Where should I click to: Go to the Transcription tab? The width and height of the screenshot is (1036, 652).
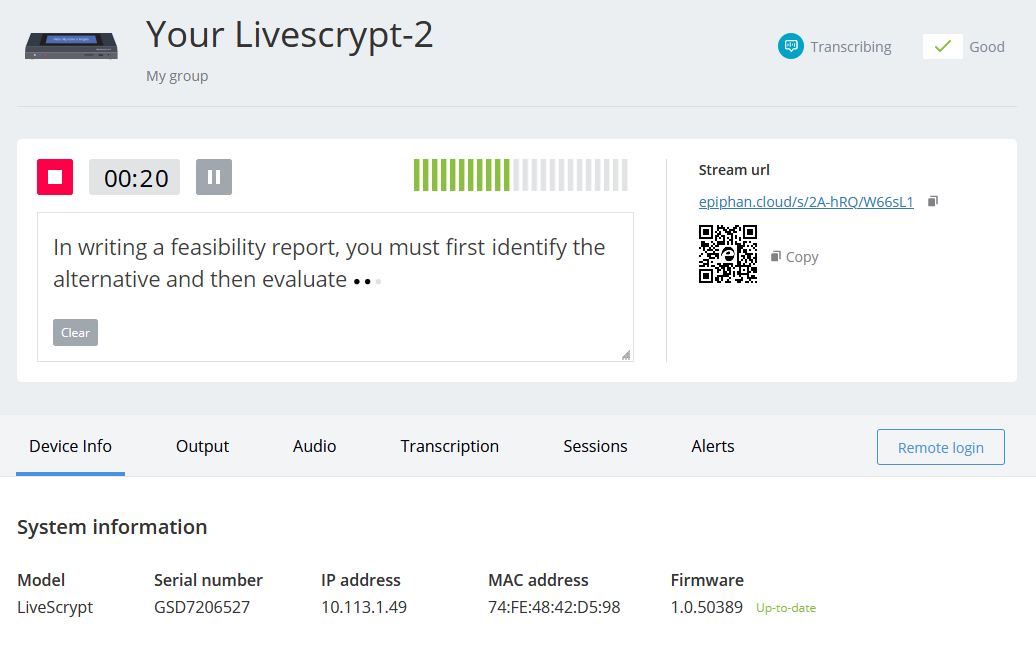pos(449,446)
